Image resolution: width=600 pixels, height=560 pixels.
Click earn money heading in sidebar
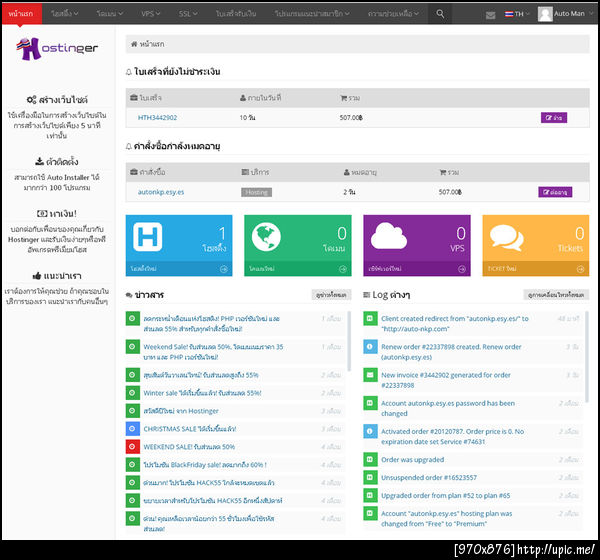click(57, 214)
